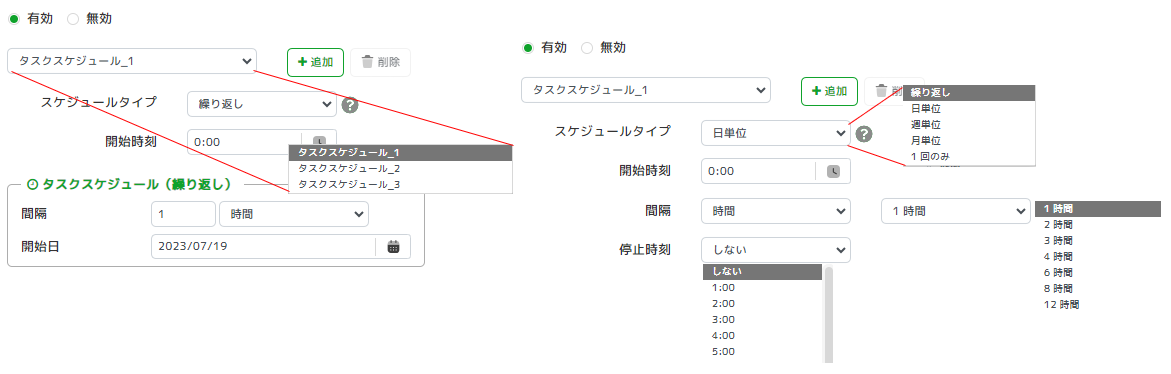Pick 1 回のみ in the schedule type list
The height and width of the screenshot is (374, 1171).
969,156
